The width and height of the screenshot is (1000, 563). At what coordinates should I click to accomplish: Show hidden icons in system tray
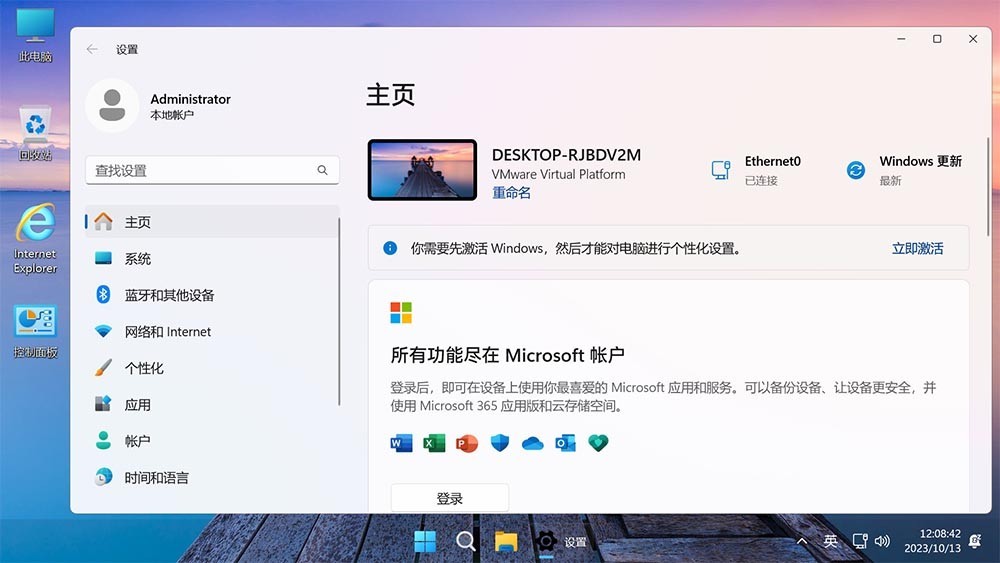[802, 541]
